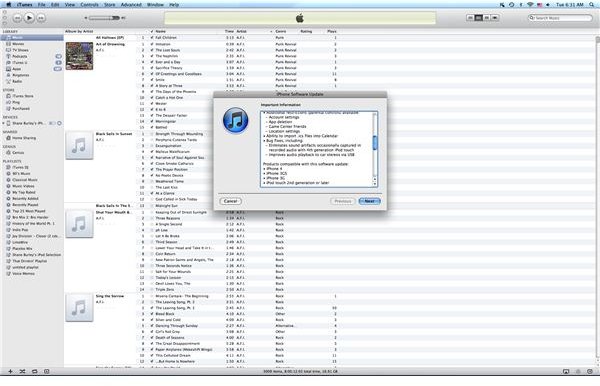Viewport: 600px width, 386px height.
Task: Open the Controls menu
Action: tap(90, 5)
